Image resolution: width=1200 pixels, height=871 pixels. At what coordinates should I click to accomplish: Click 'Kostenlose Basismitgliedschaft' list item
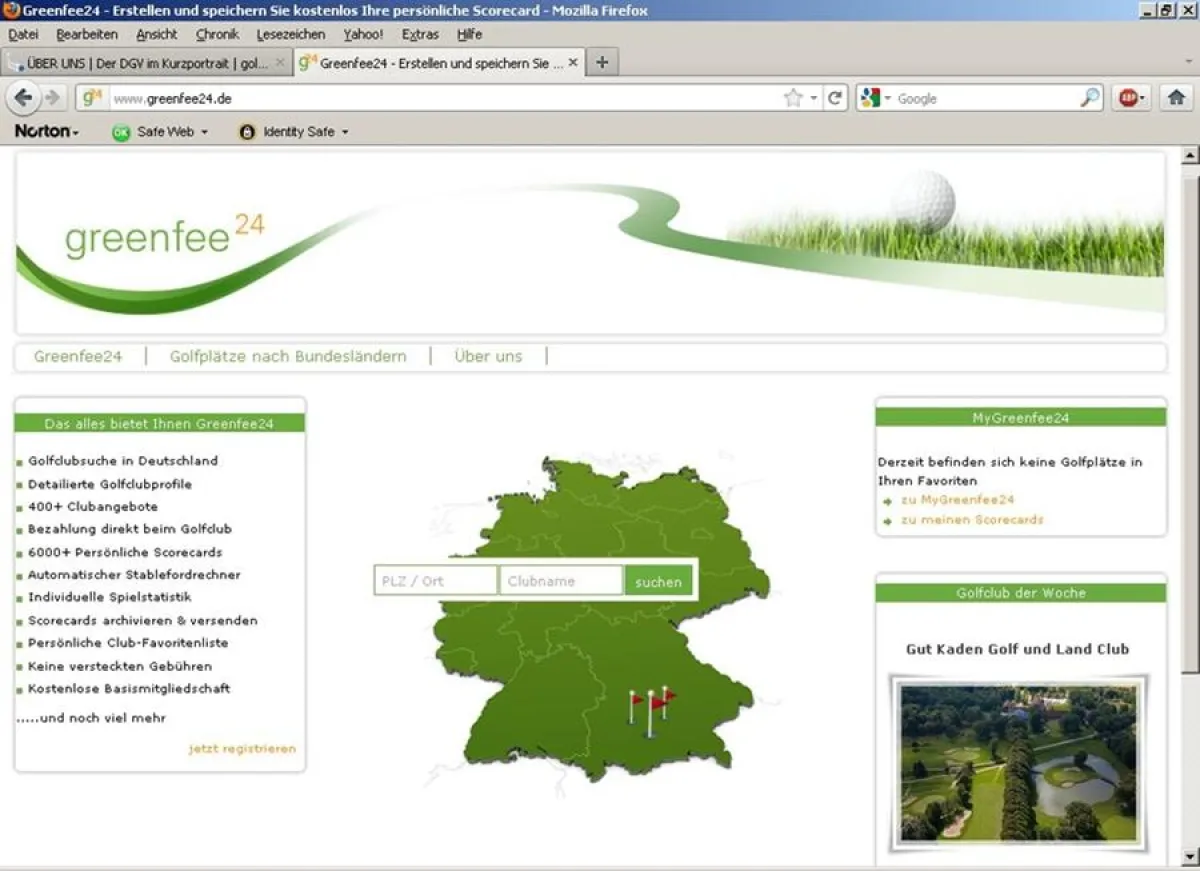pyautogui.click(x=129, y=689)
